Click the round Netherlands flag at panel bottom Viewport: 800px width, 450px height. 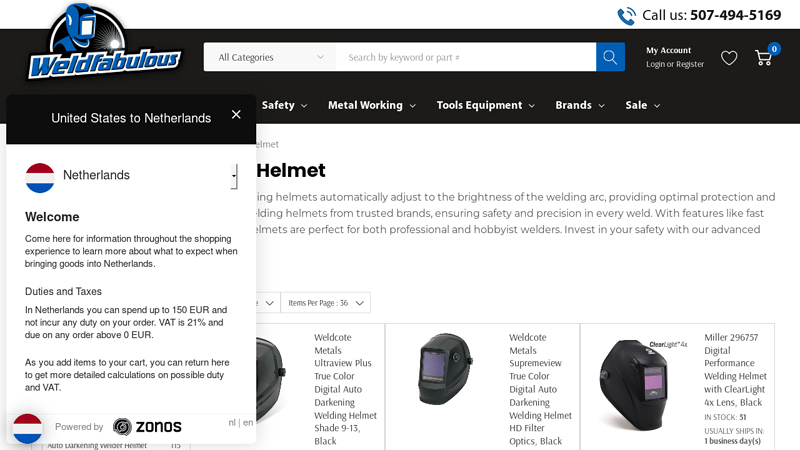point(28,428)
